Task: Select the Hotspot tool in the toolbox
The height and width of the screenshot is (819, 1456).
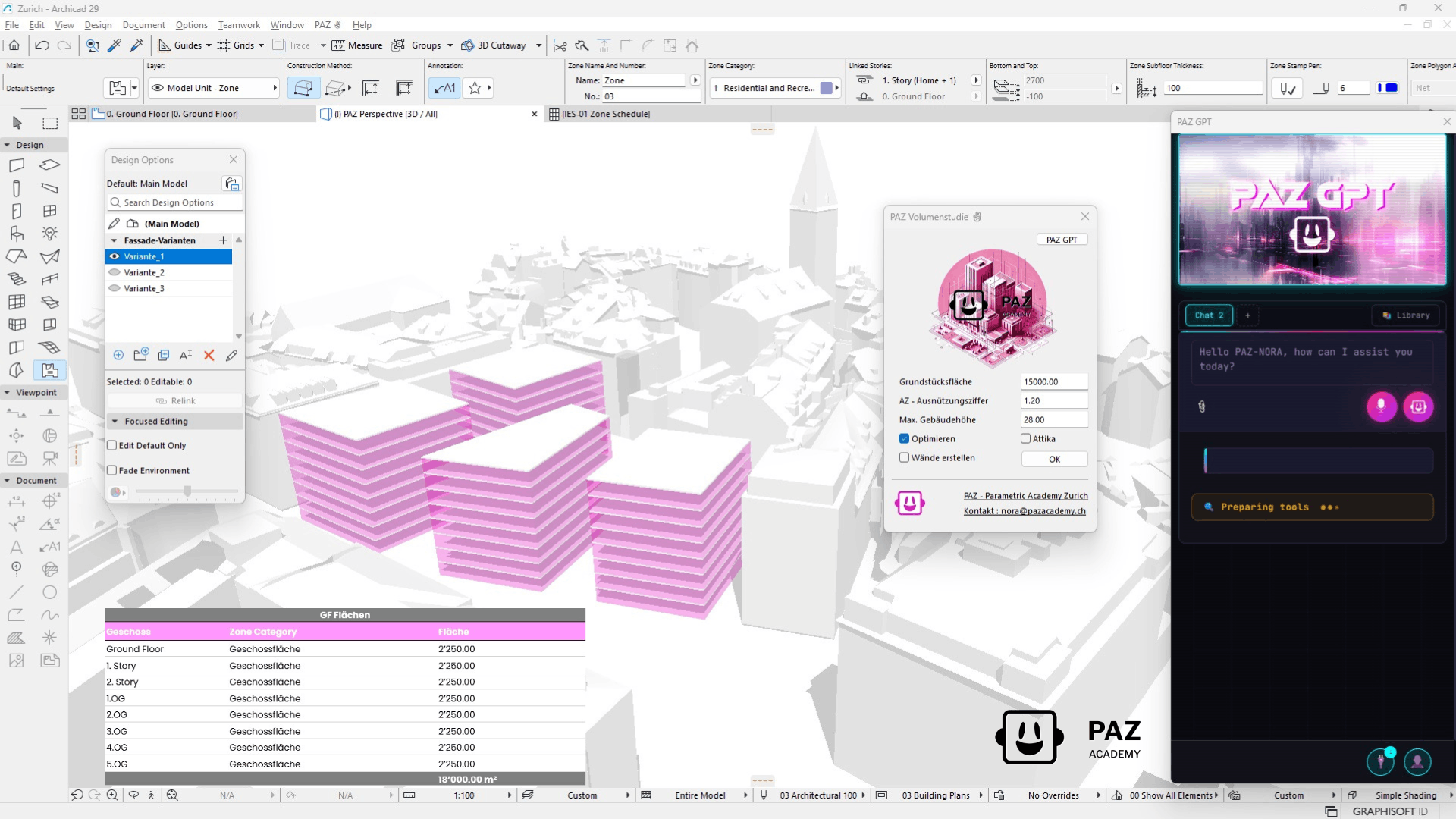Action: point(50,638)
